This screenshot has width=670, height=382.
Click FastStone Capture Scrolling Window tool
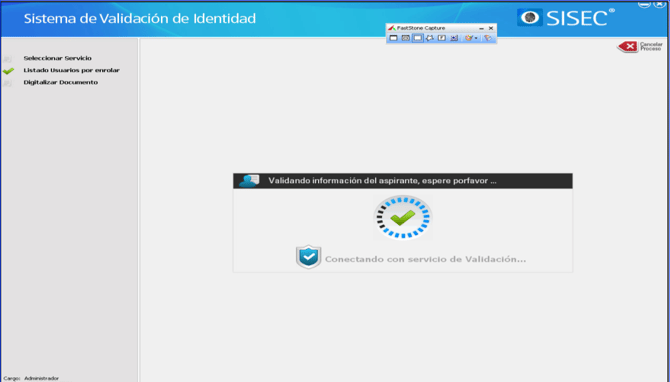pyautogui.click(x=454, y=38)
